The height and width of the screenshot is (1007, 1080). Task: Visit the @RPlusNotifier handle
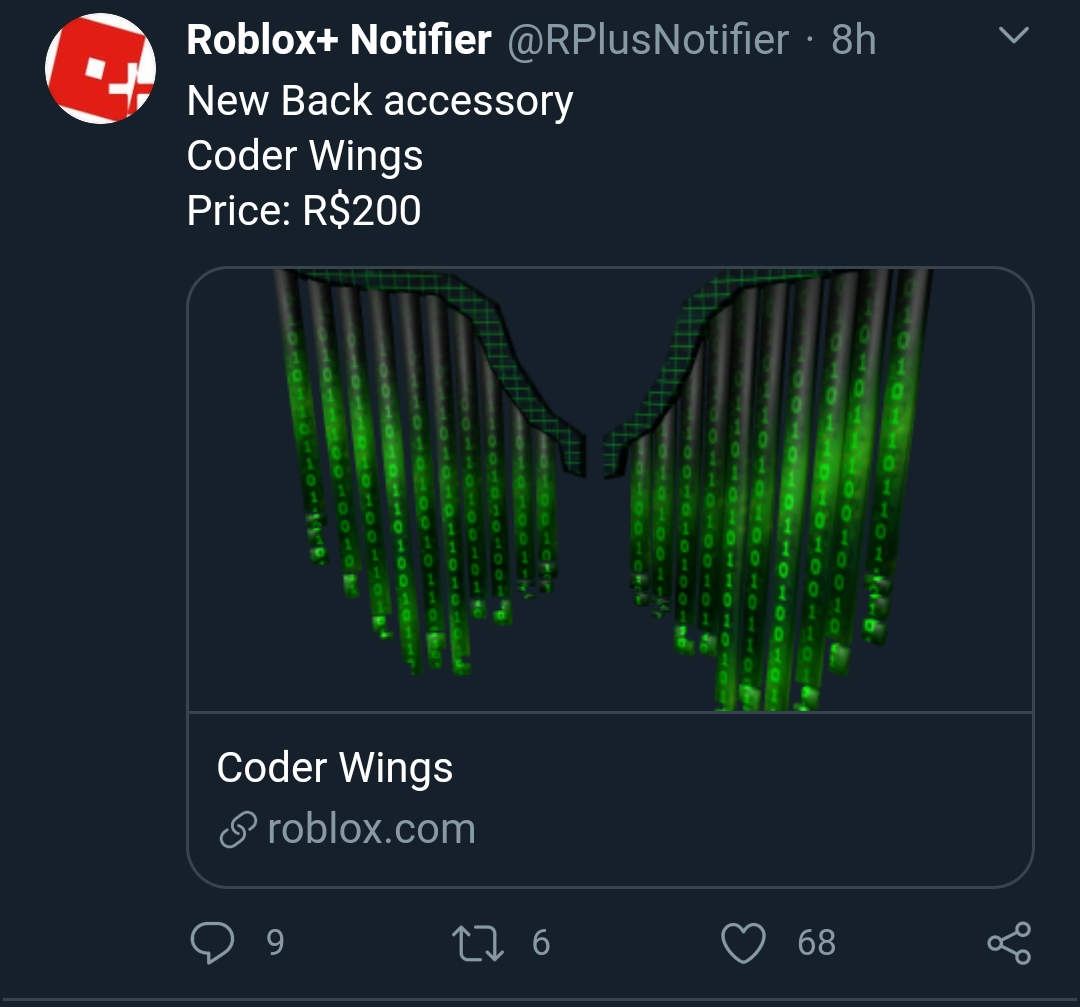[649, 40]
